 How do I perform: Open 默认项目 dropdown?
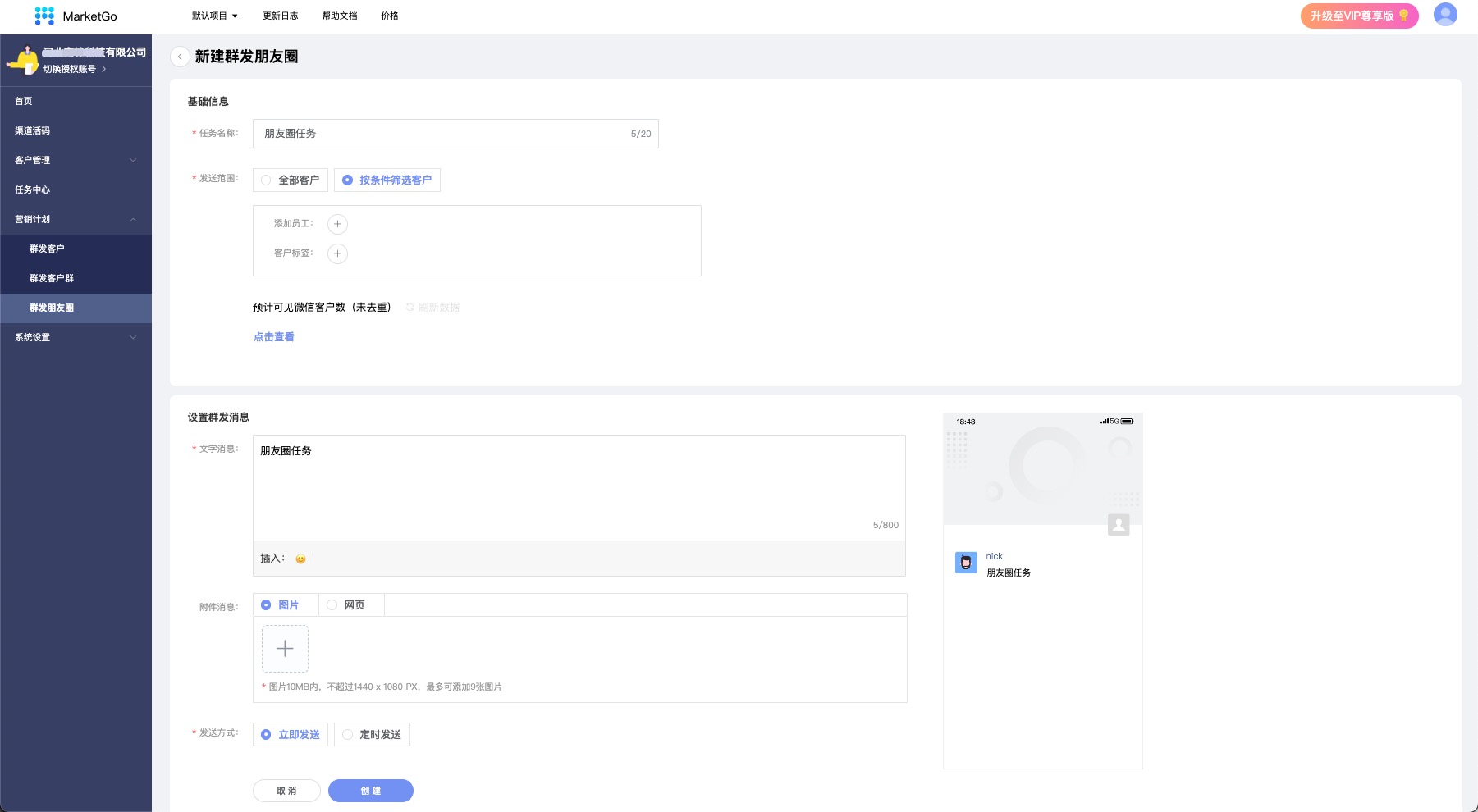[214, 16]
